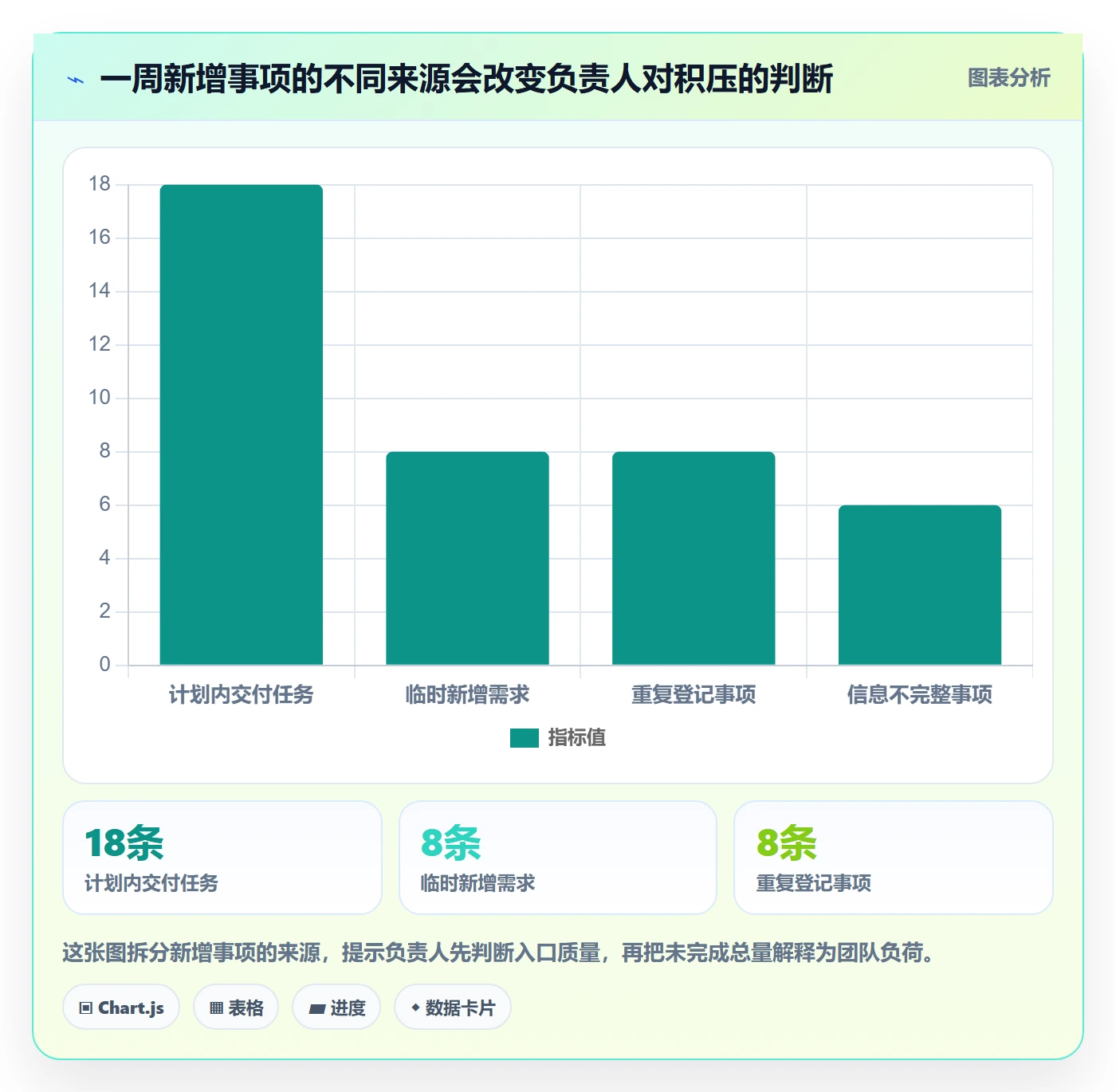Click the bar icon in the 进度 chip

point(316,1009)
